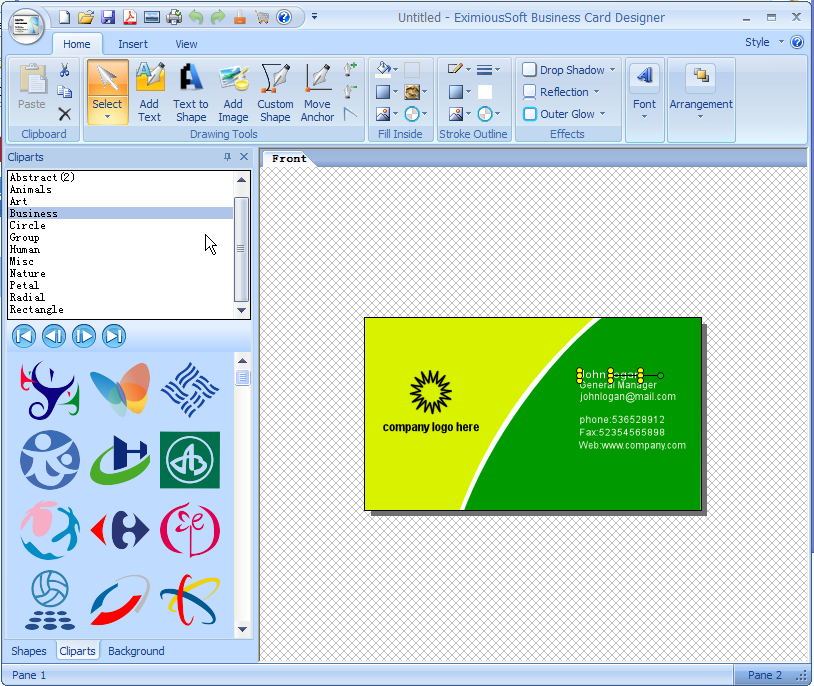Open the Background panel tab

[136, 651]
